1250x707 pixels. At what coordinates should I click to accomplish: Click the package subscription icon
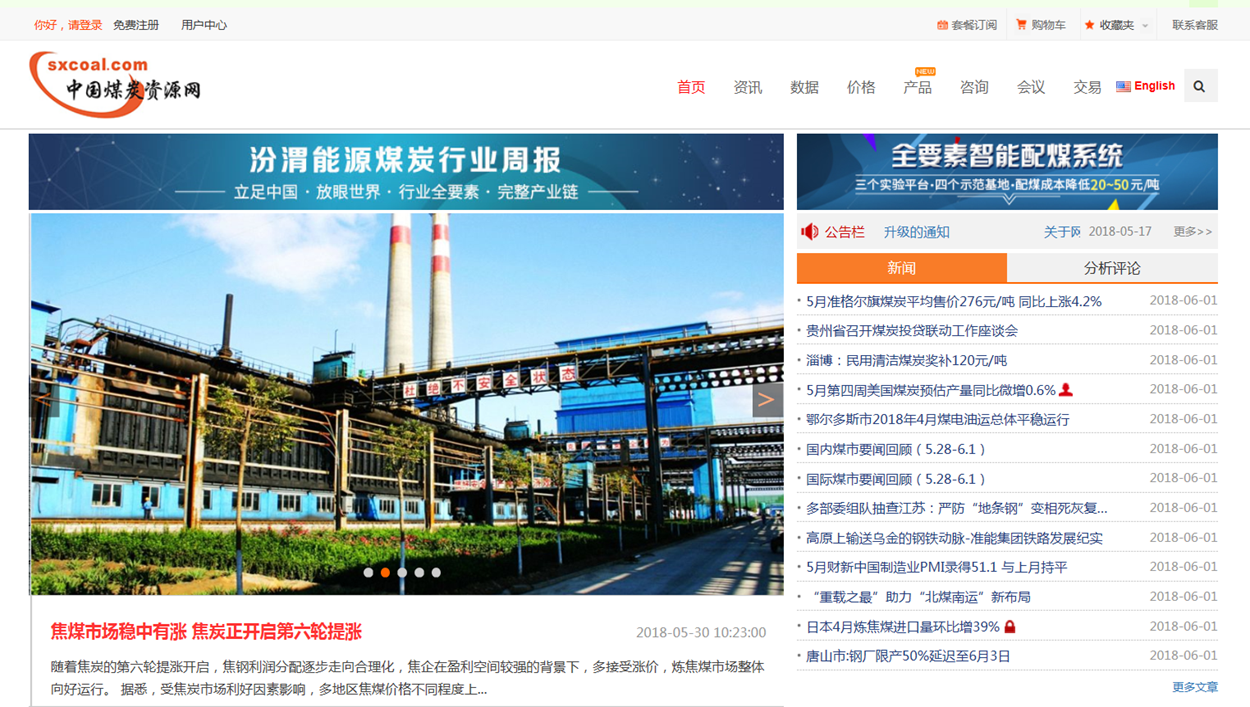point(942,25)
